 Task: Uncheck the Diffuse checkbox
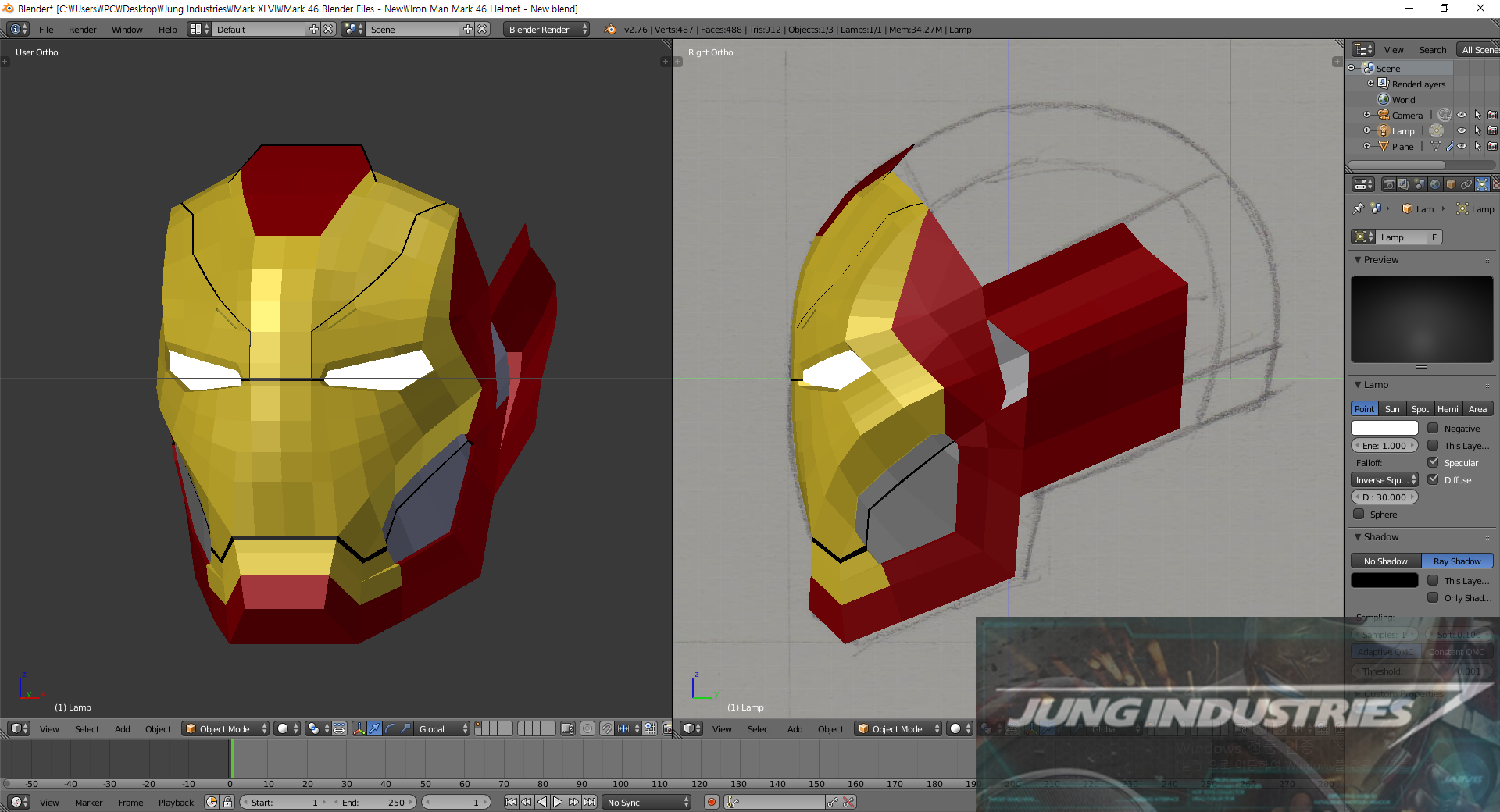tap(1434, 479)
